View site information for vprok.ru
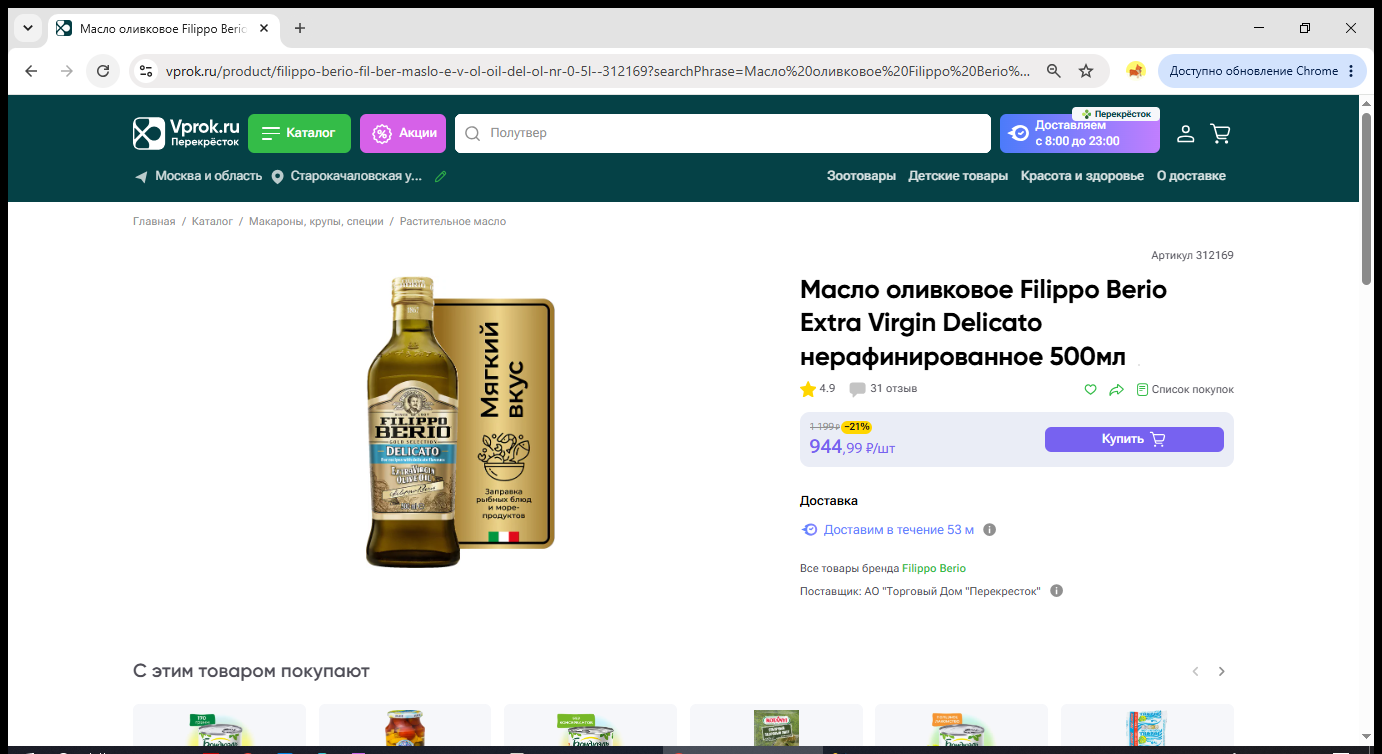The height and width of the screenshot is (754, 1382). coord(146,71)
